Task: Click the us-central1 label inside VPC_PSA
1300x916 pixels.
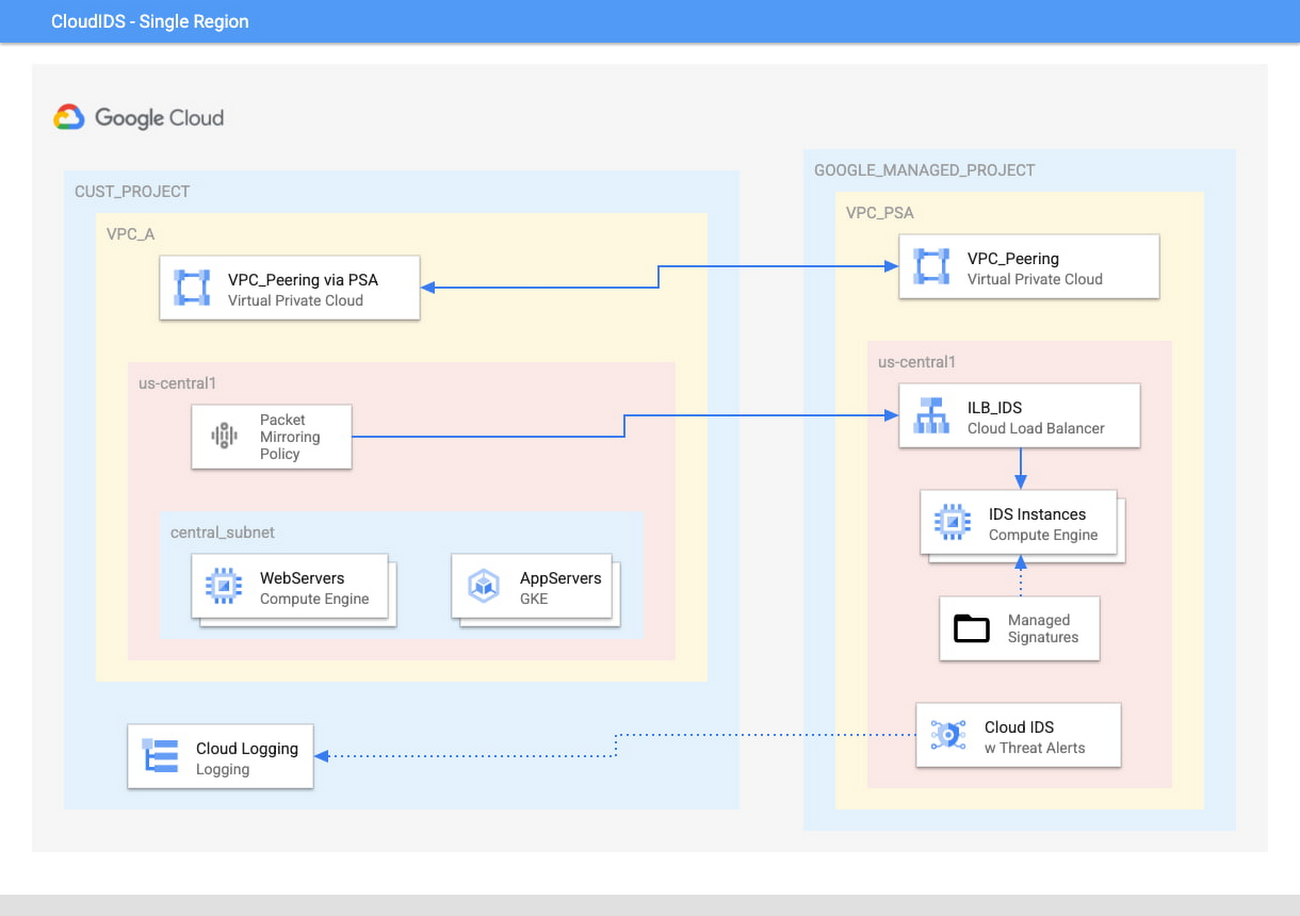Action: (917, 361)
